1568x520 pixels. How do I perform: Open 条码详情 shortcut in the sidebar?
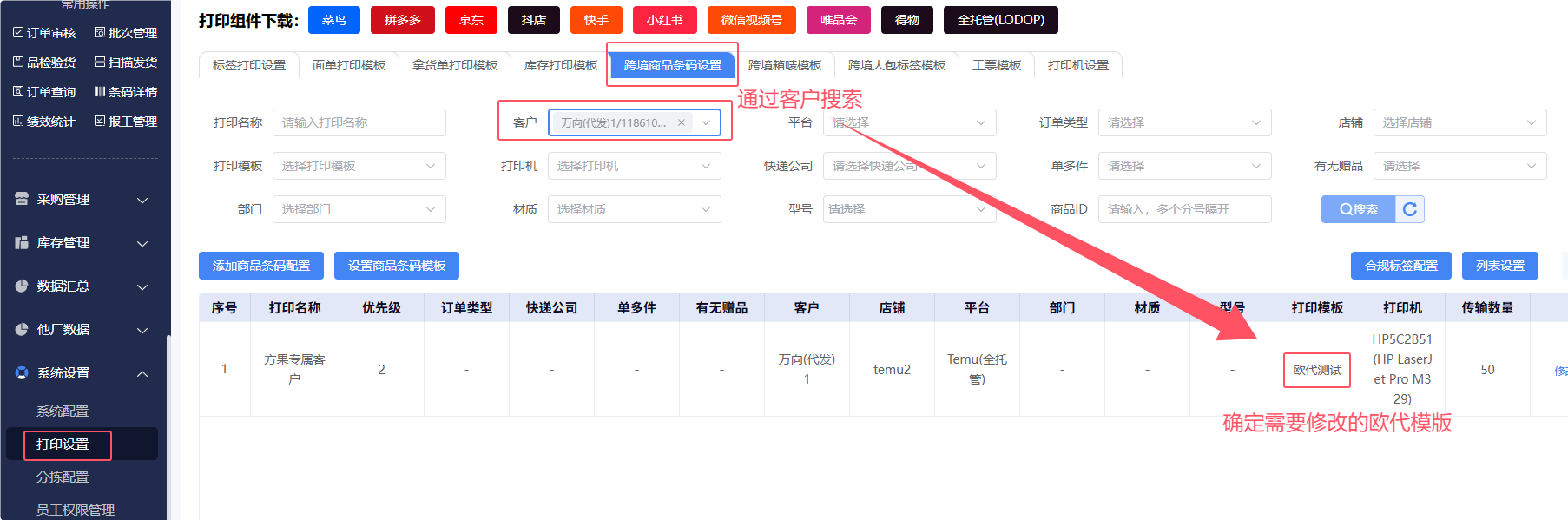[126, 92]
